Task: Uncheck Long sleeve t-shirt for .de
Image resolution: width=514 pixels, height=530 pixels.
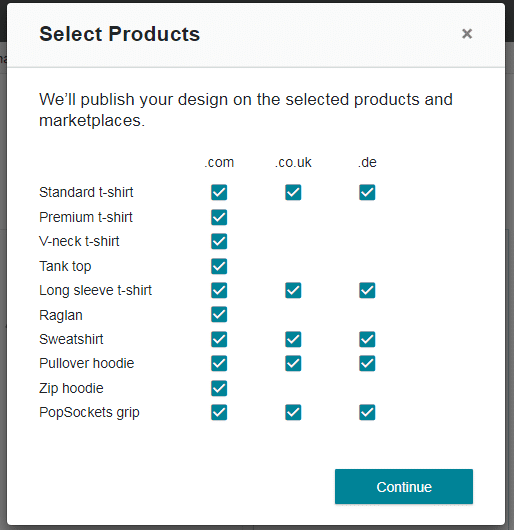Action: click(x=367, y=290)
